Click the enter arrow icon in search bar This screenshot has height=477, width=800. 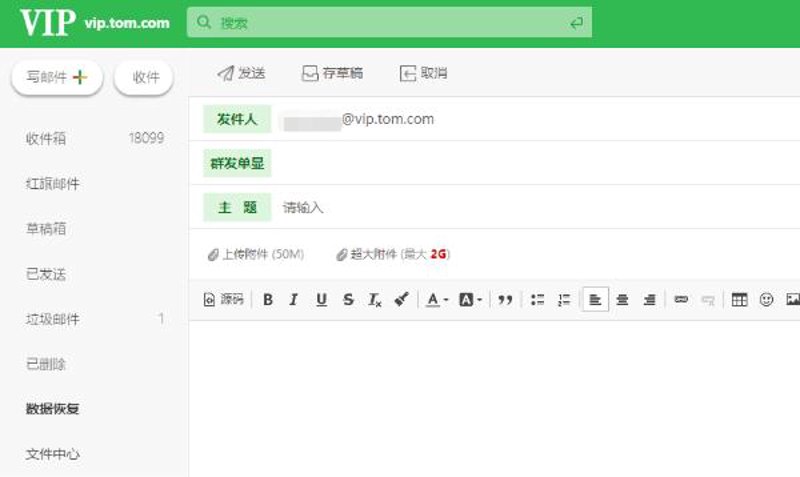click(577, 23)
